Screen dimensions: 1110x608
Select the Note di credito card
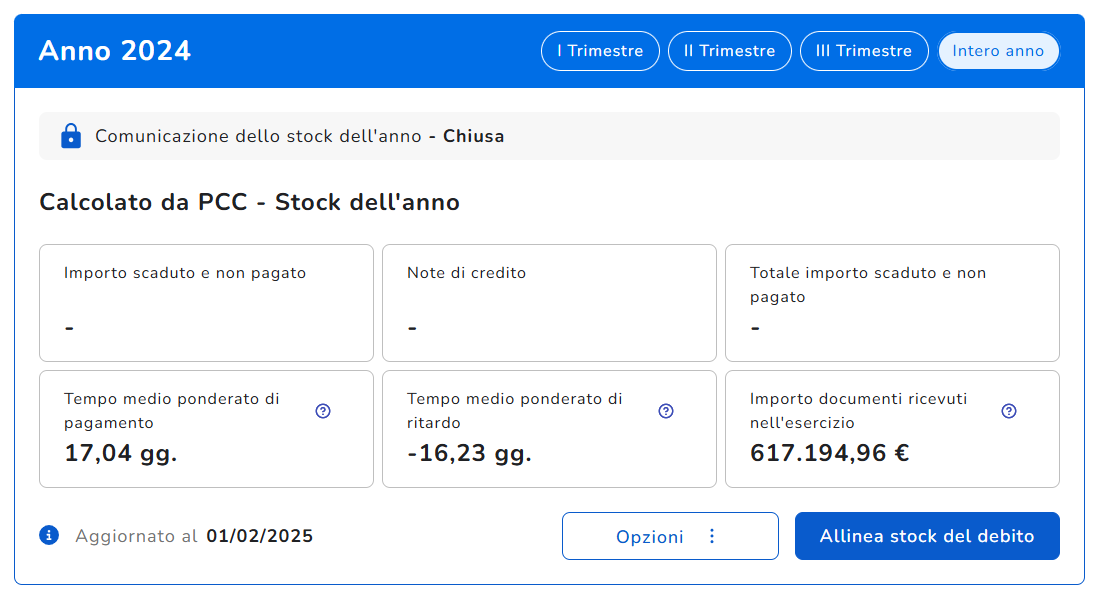point(549,302)
